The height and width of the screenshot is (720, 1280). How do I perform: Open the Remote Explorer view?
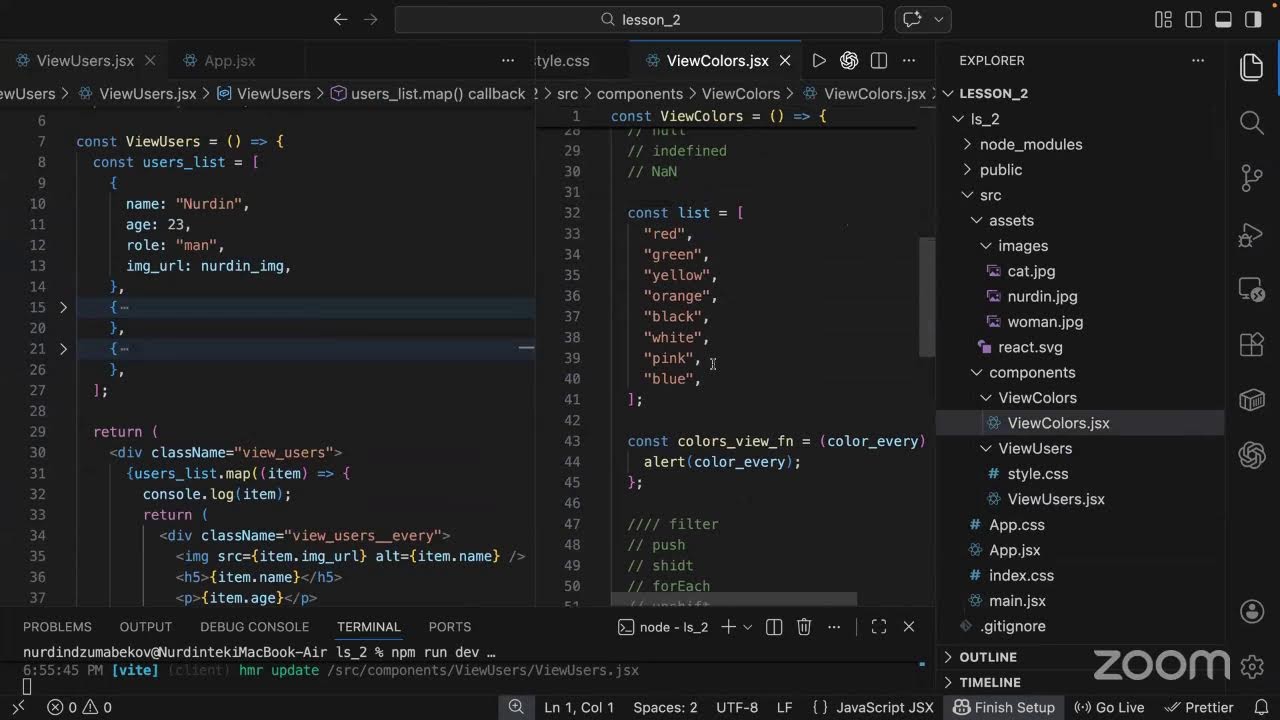(1252, 289)
